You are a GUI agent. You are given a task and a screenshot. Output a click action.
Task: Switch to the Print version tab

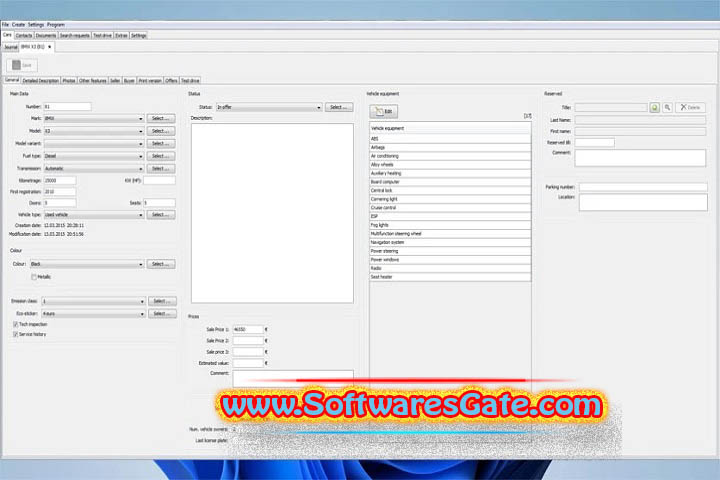coord(150,80)
